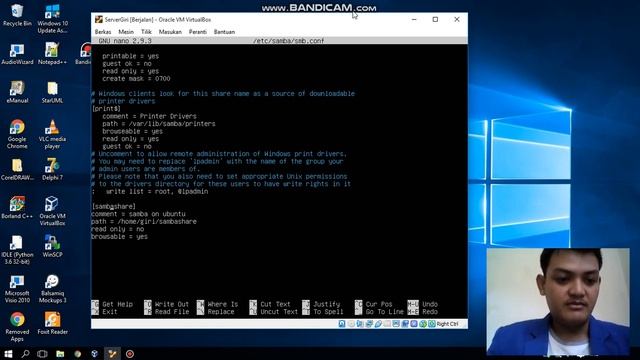The image size is (640, 360).
Task: Select the Foxit Reader desktop icon
Action: [52, 323]
